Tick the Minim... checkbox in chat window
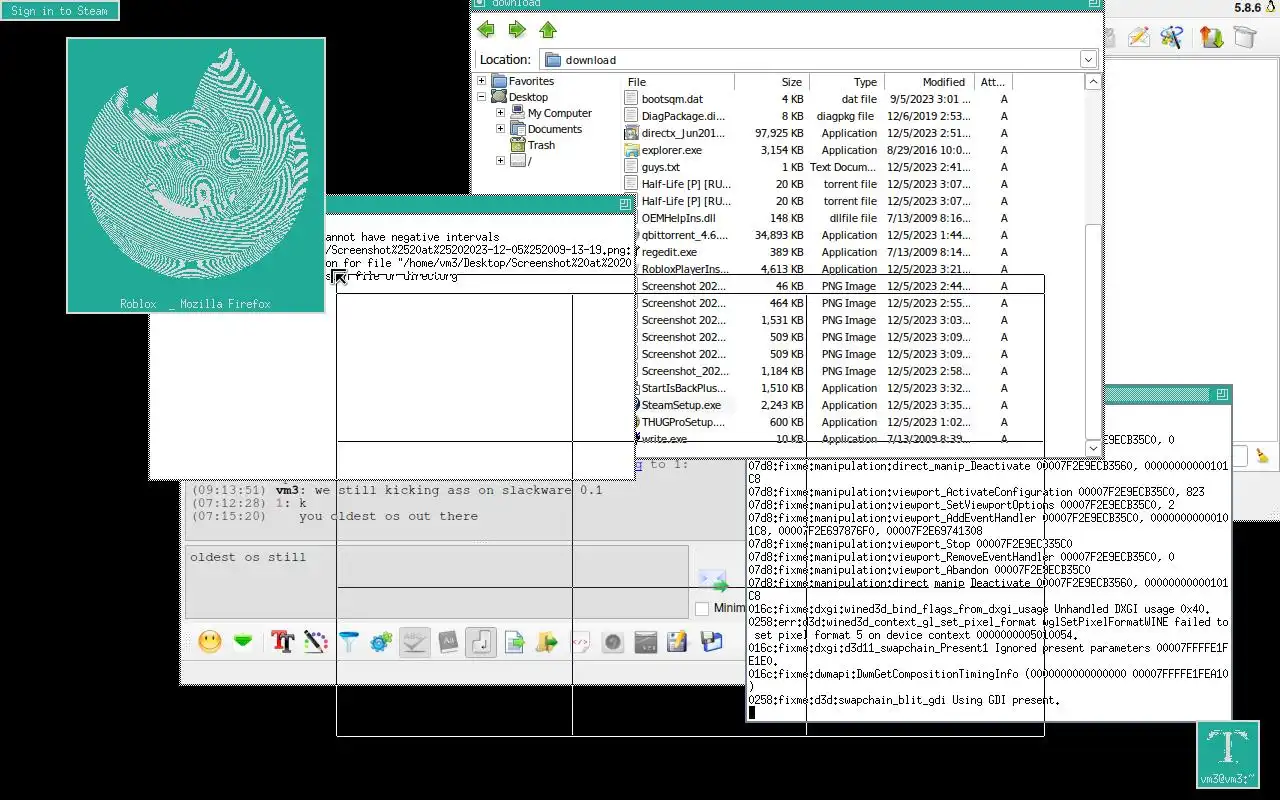Screen dimensions: 1280x800 pos(702,608)
